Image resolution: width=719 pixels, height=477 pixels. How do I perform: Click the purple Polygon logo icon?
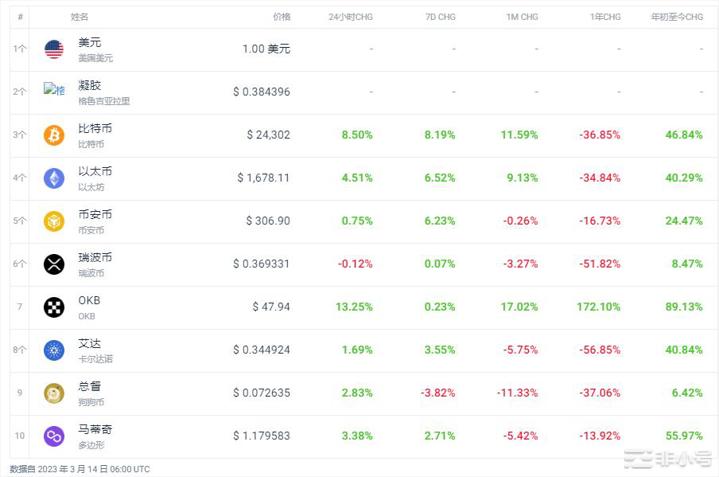[x=54, y=436]
